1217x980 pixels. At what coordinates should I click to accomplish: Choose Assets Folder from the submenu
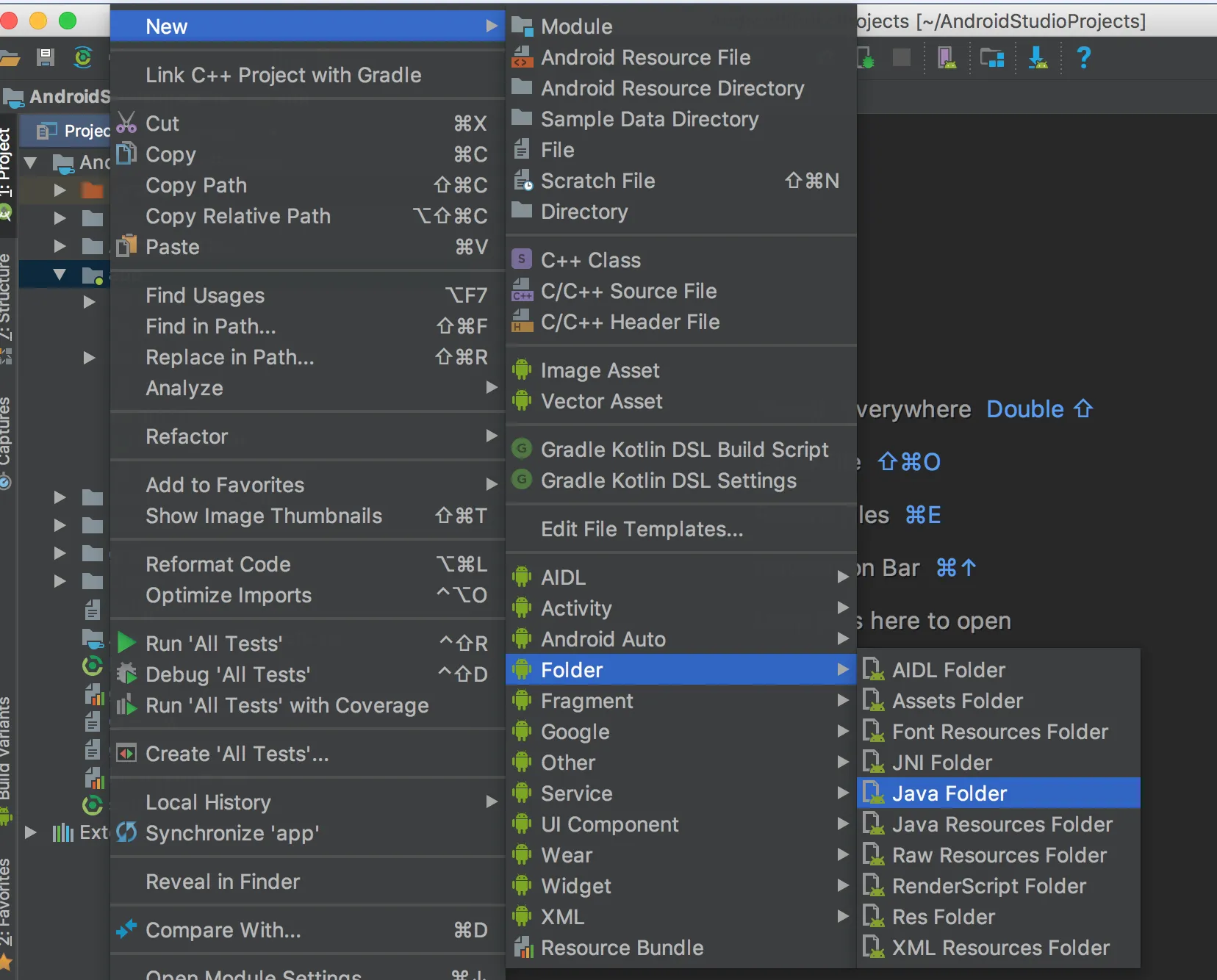[x=999, y=701]
